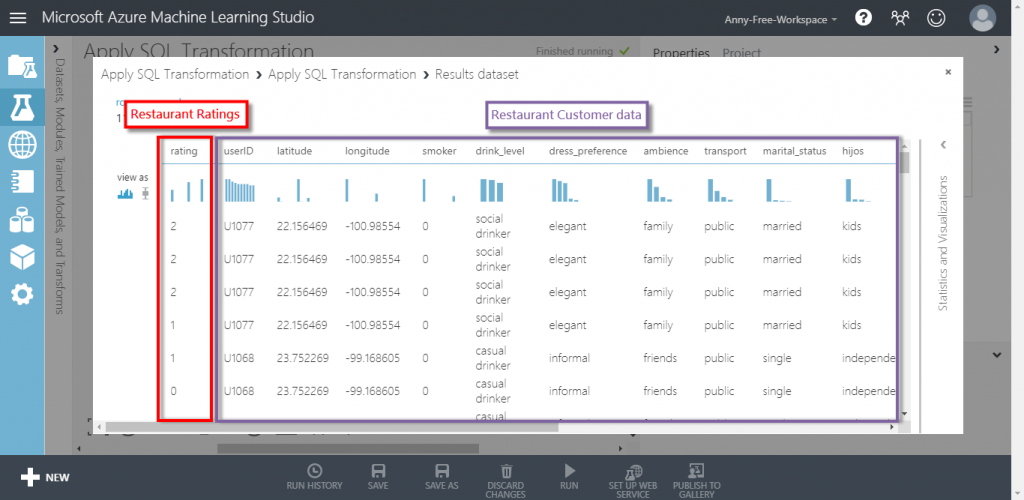Select the Experiments flask icon

tap(22, 106)
